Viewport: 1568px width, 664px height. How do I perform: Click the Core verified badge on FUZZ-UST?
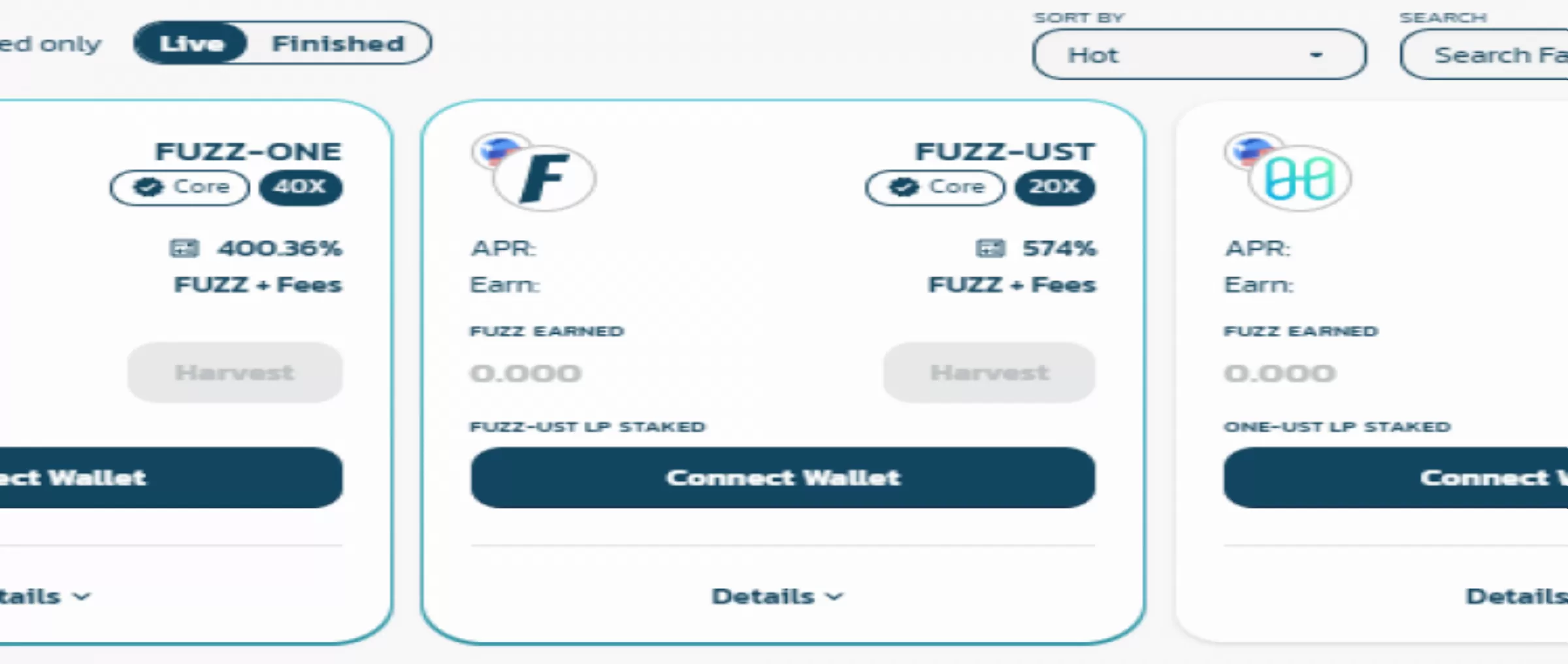[935, 188]
